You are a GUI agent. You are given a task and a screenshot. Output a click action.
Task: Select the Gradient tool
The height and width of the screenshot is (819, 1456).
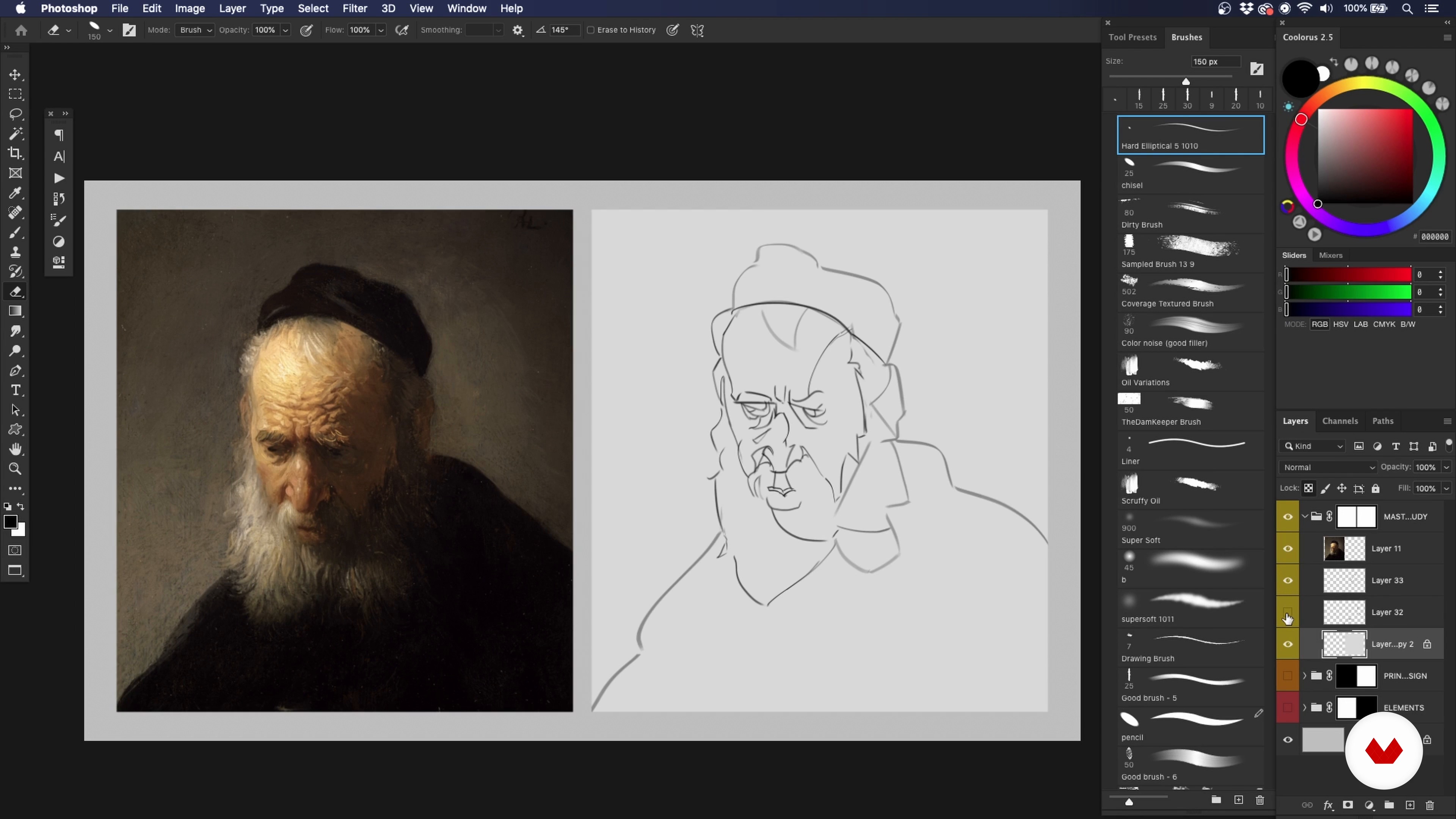point(15,311)
